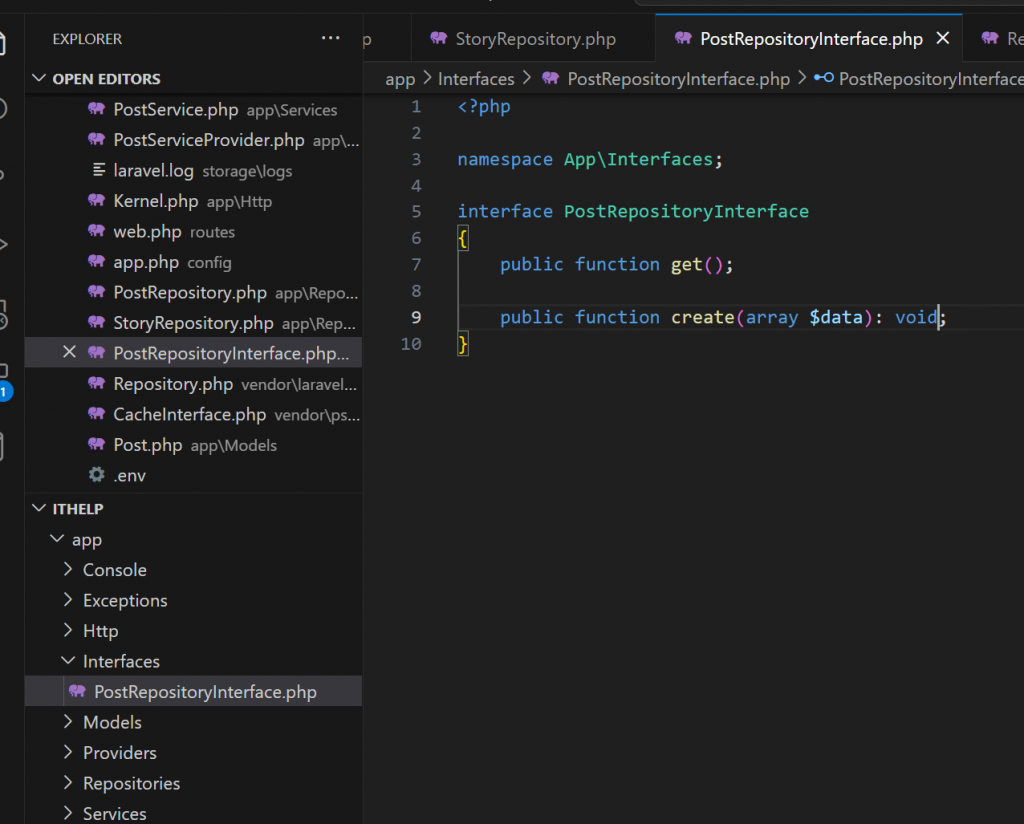This screenshot has height=824, width=1024.
Task: Expand the Services folder
Action: (68, 814)
